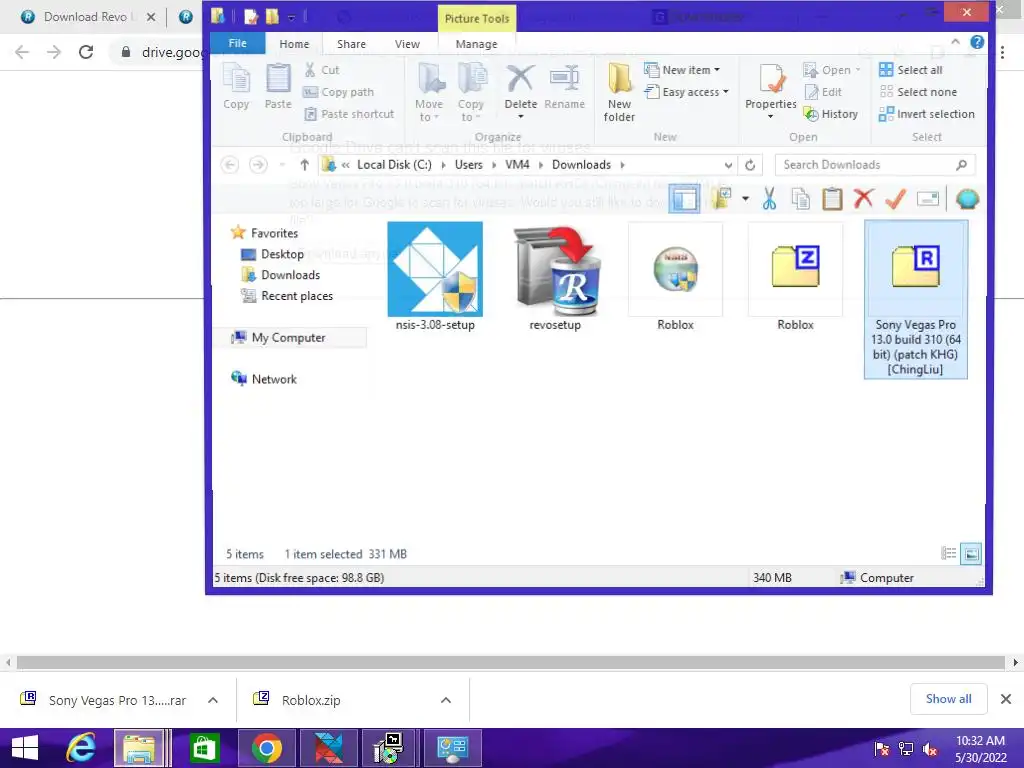Viewport: 1024px width, 768px height.
Task: Select the Sony Vegas Pro rar file
Action: coord(916,299)
